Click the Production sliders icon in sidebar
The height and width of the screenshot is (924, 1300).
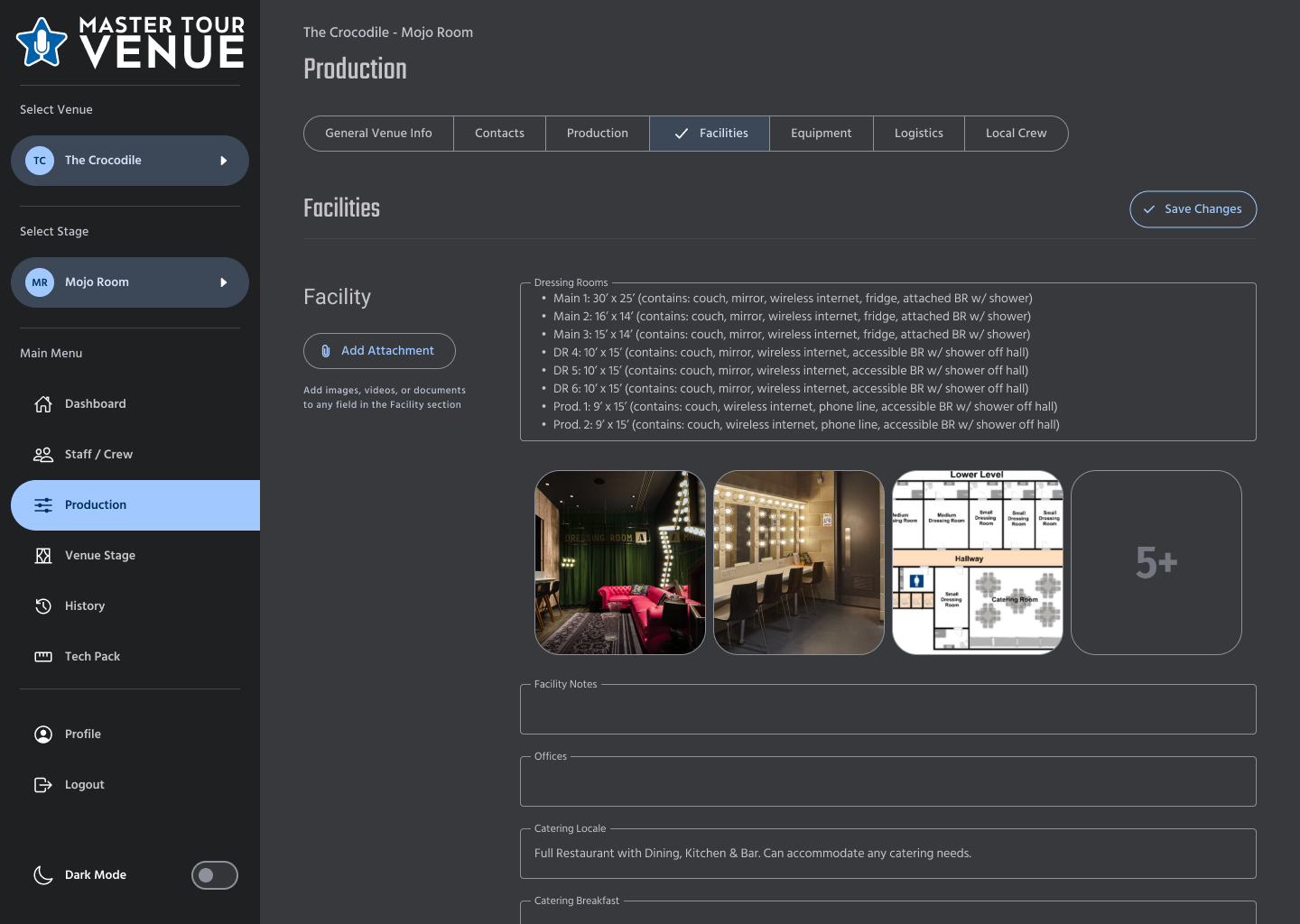pyautogui.click(x=43, y=505)
